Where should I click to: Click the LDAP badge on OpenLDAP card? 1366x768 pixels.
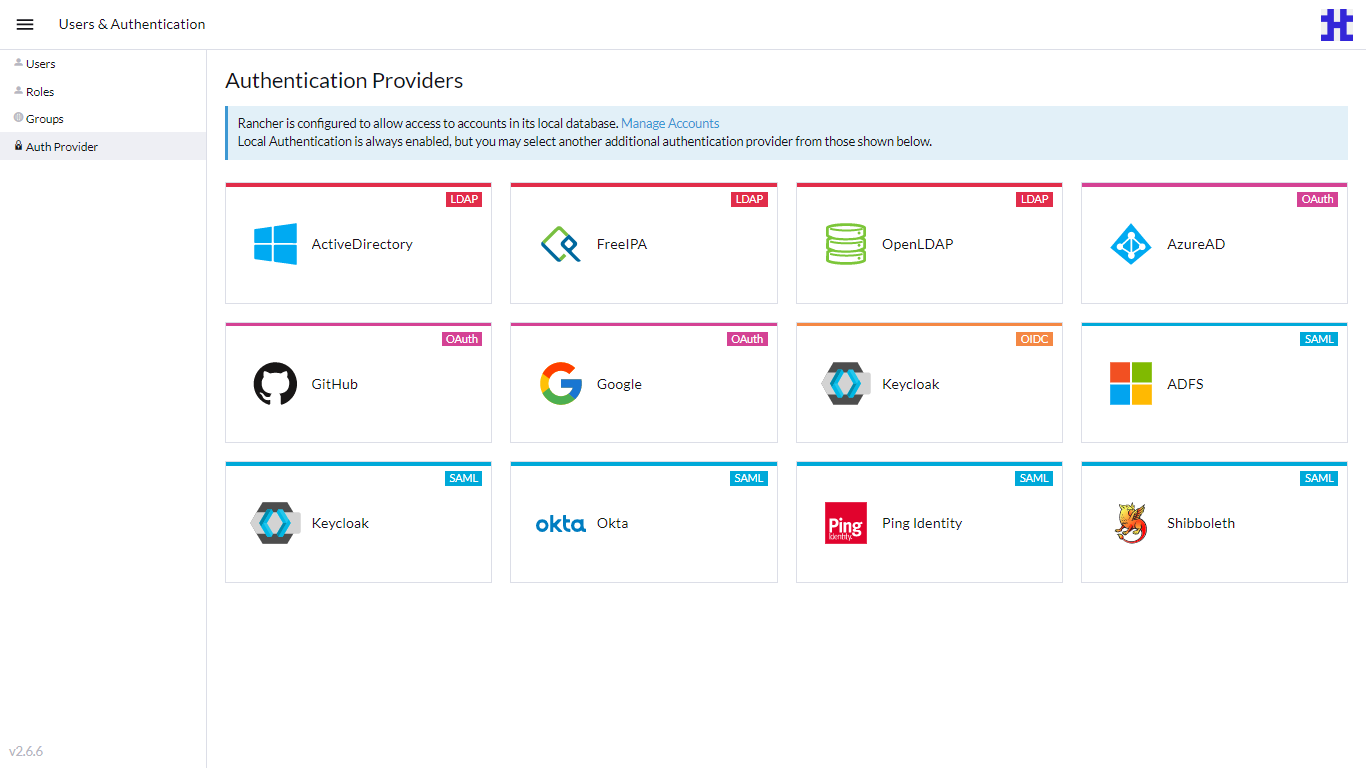coord(1034,199)
